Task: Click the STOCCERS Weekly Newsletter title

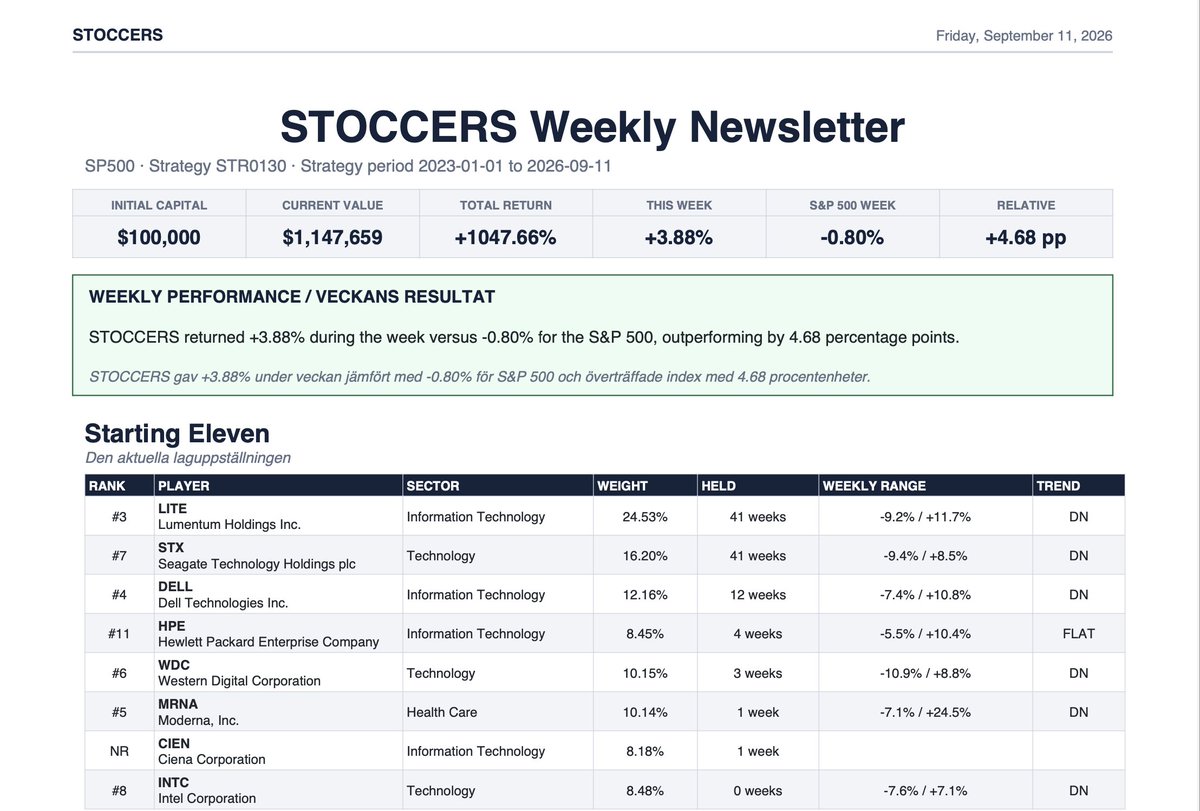Action: click(x=592, y=127)
